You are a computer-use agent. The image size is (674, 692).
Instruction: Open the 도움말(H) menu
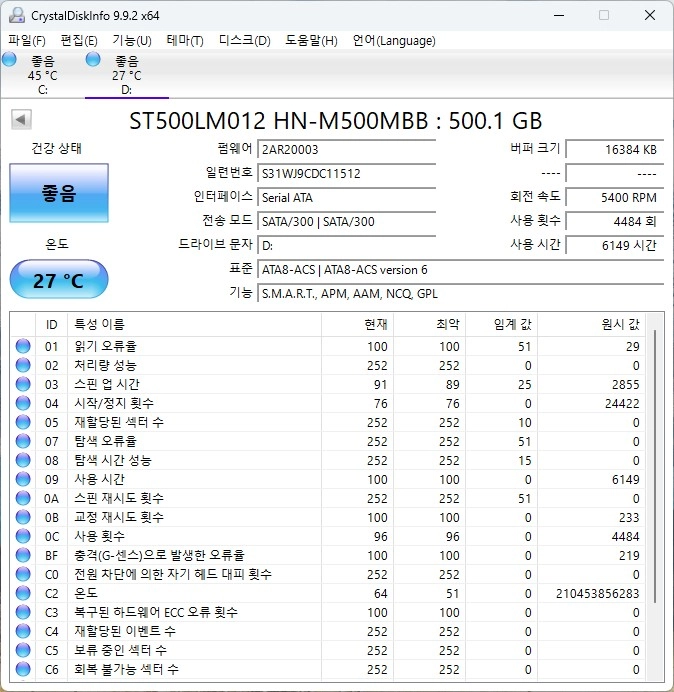point(311,41)
